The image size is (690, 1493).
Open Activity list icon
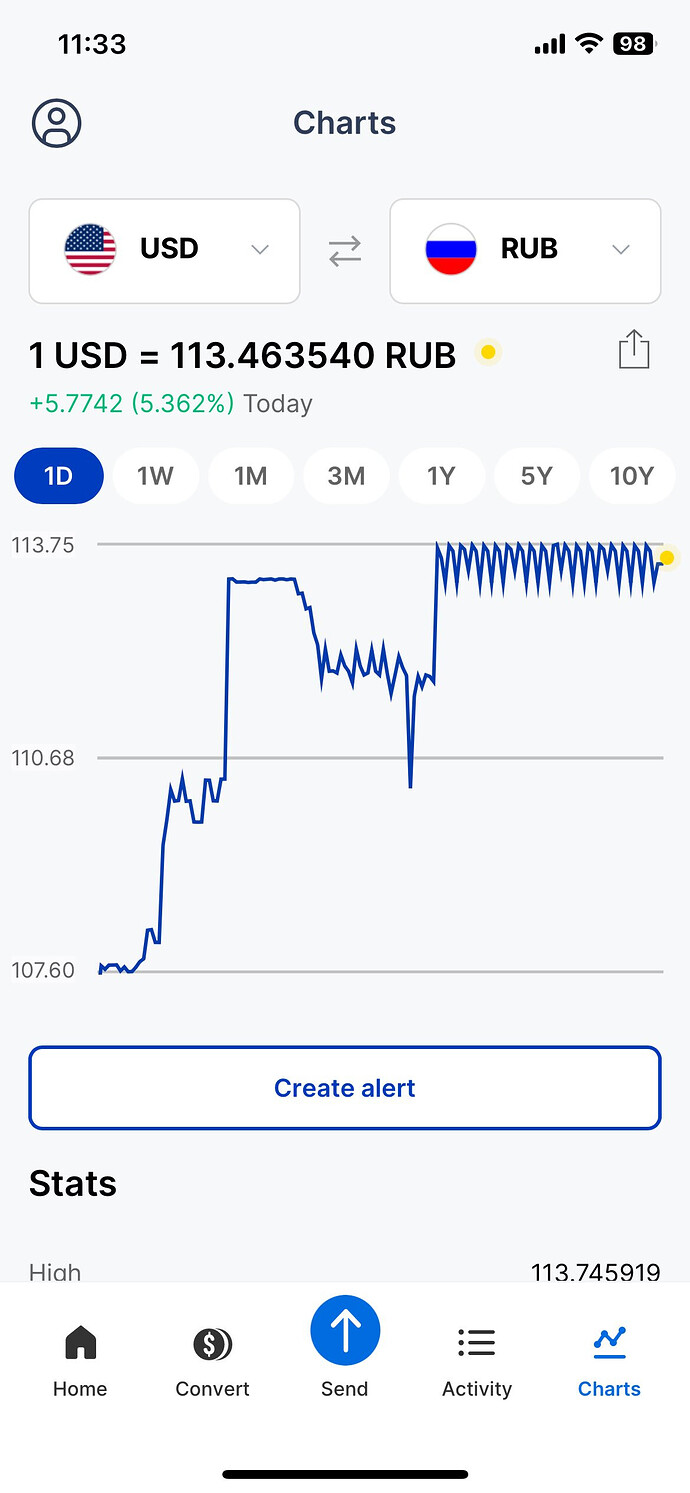476,1343
